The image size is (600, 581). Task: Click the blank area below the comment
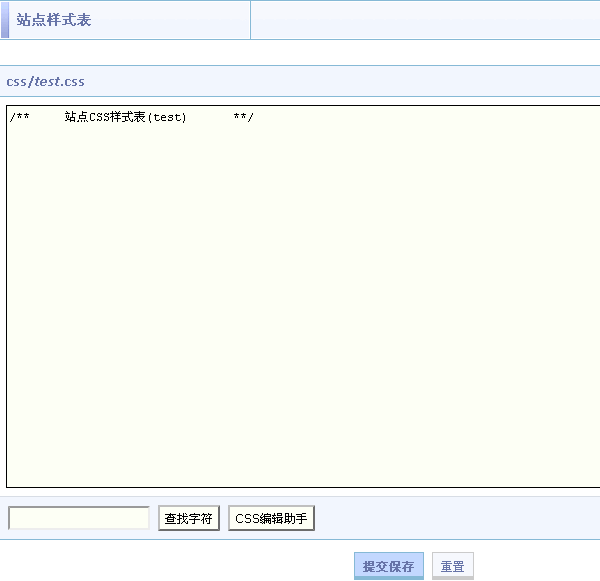click(300, 250)
